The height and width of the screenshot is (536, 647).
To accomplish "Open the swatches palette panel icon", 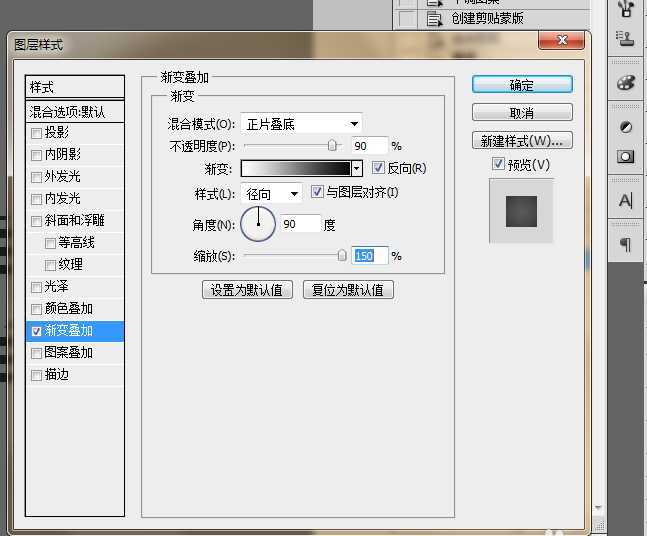I will coord(627,82).
